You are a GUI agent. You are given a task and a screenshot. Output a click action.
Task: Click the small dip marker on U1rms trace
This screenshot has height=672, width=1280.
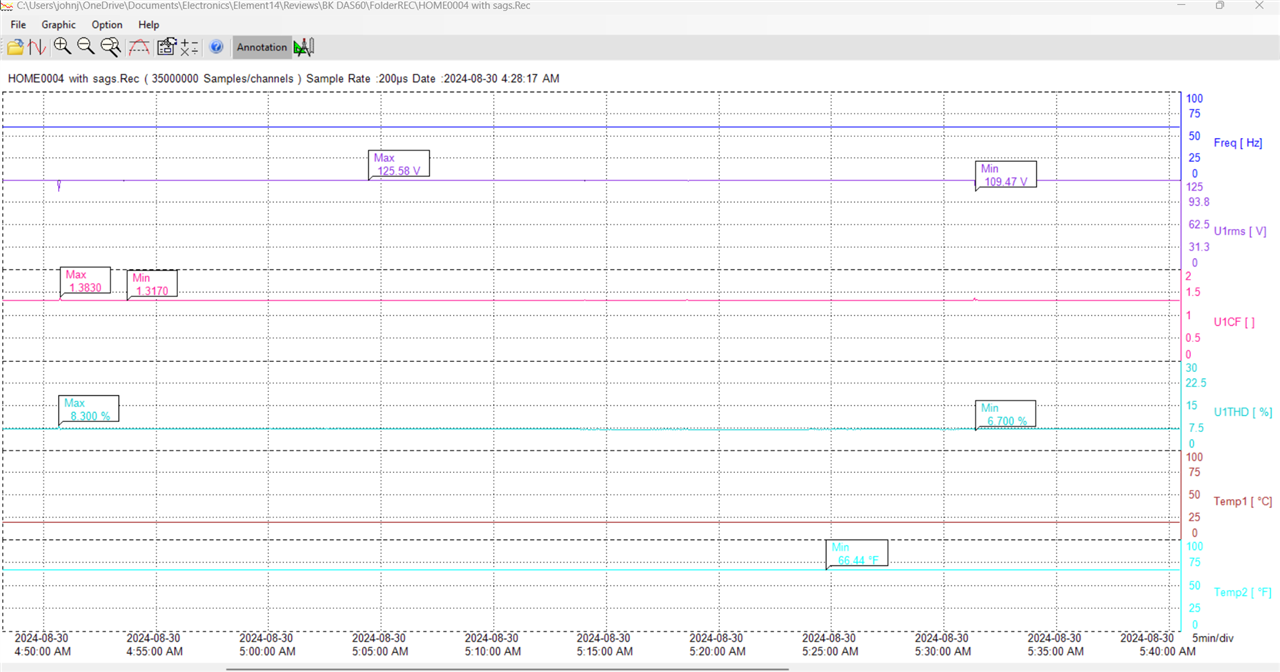(59, 185)
